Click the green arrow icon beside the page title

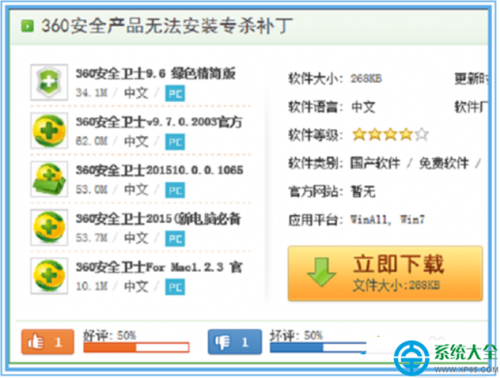coord(27,26)
